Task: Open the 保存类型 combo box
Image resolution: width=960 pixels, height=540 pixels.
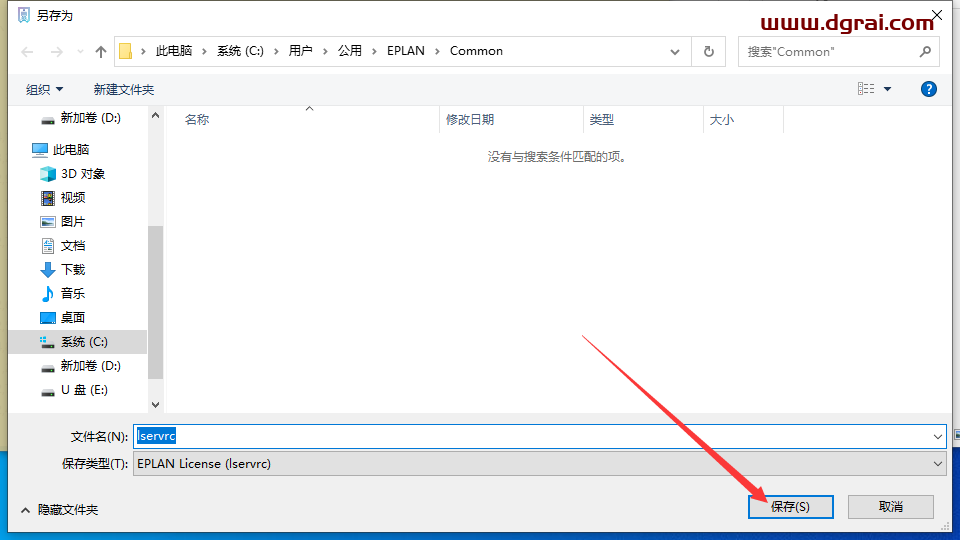Action: (x=539, y=463)
